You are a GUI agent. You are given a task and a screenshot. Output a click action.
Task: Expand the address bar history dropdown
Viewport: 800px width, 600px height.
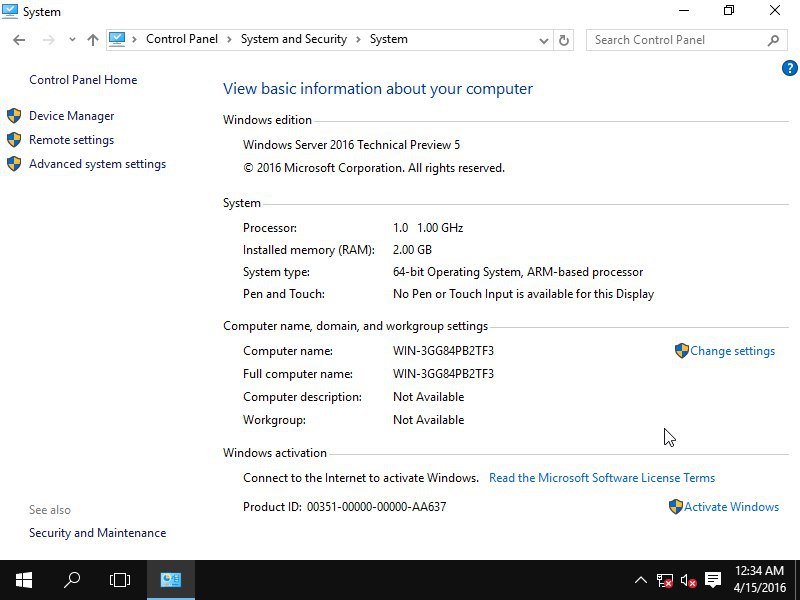pyautogui.click(x=544, y=40)
